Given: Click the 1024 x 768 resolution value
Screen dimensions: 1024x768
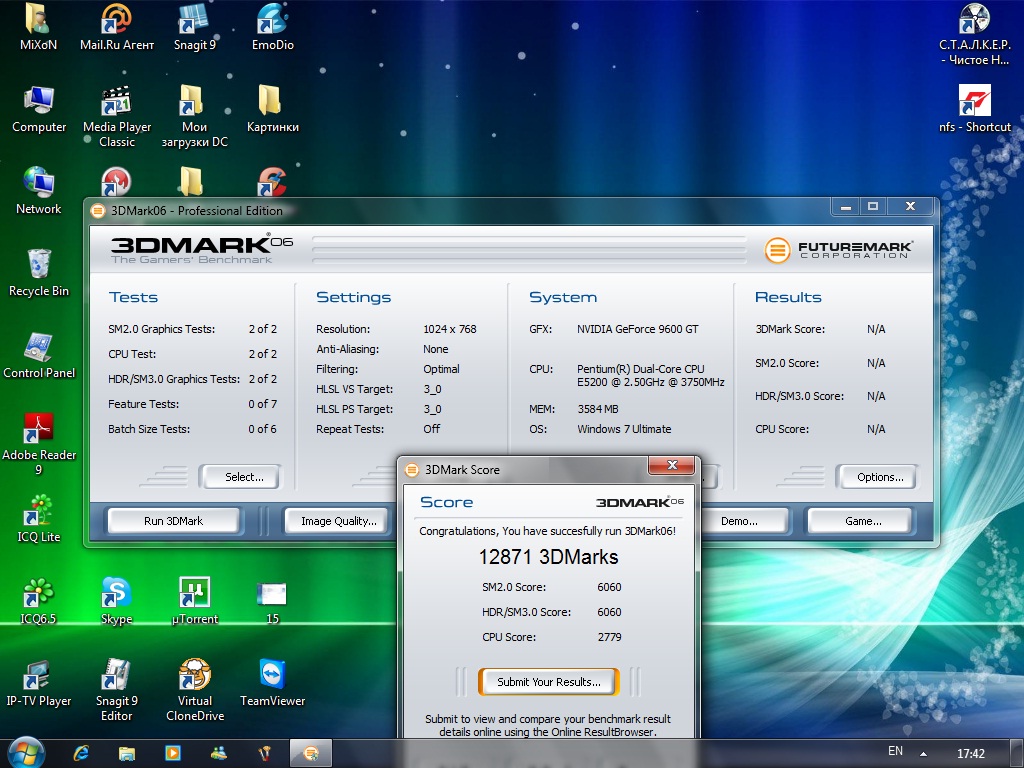Looking at the screenshot, I should tap(449, 329).
